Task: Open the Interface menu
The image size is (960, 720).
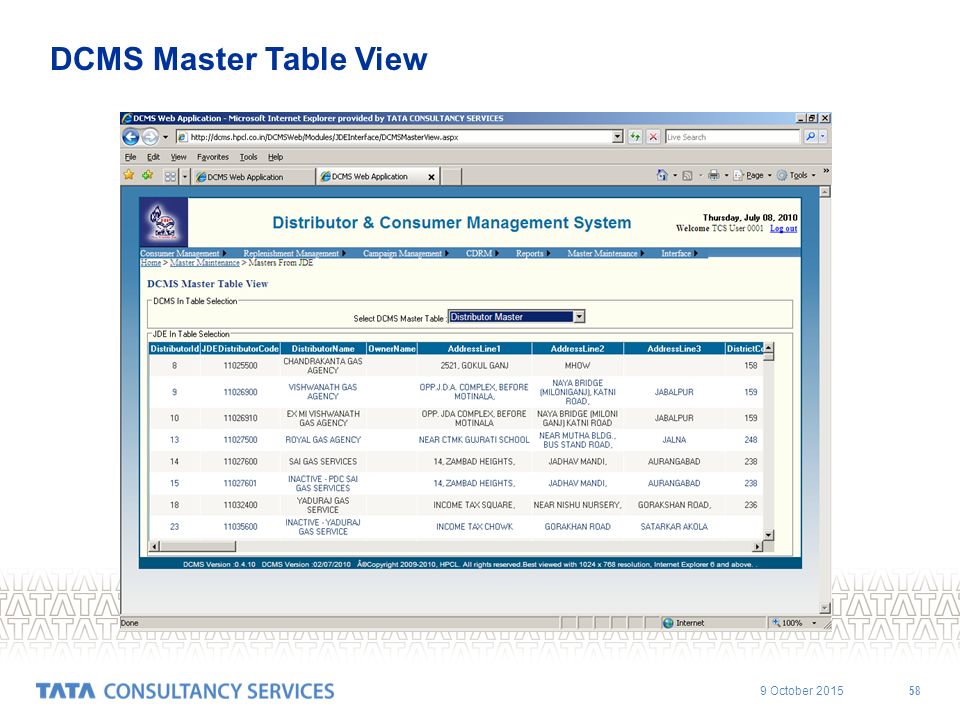Action: click(679, 253)
